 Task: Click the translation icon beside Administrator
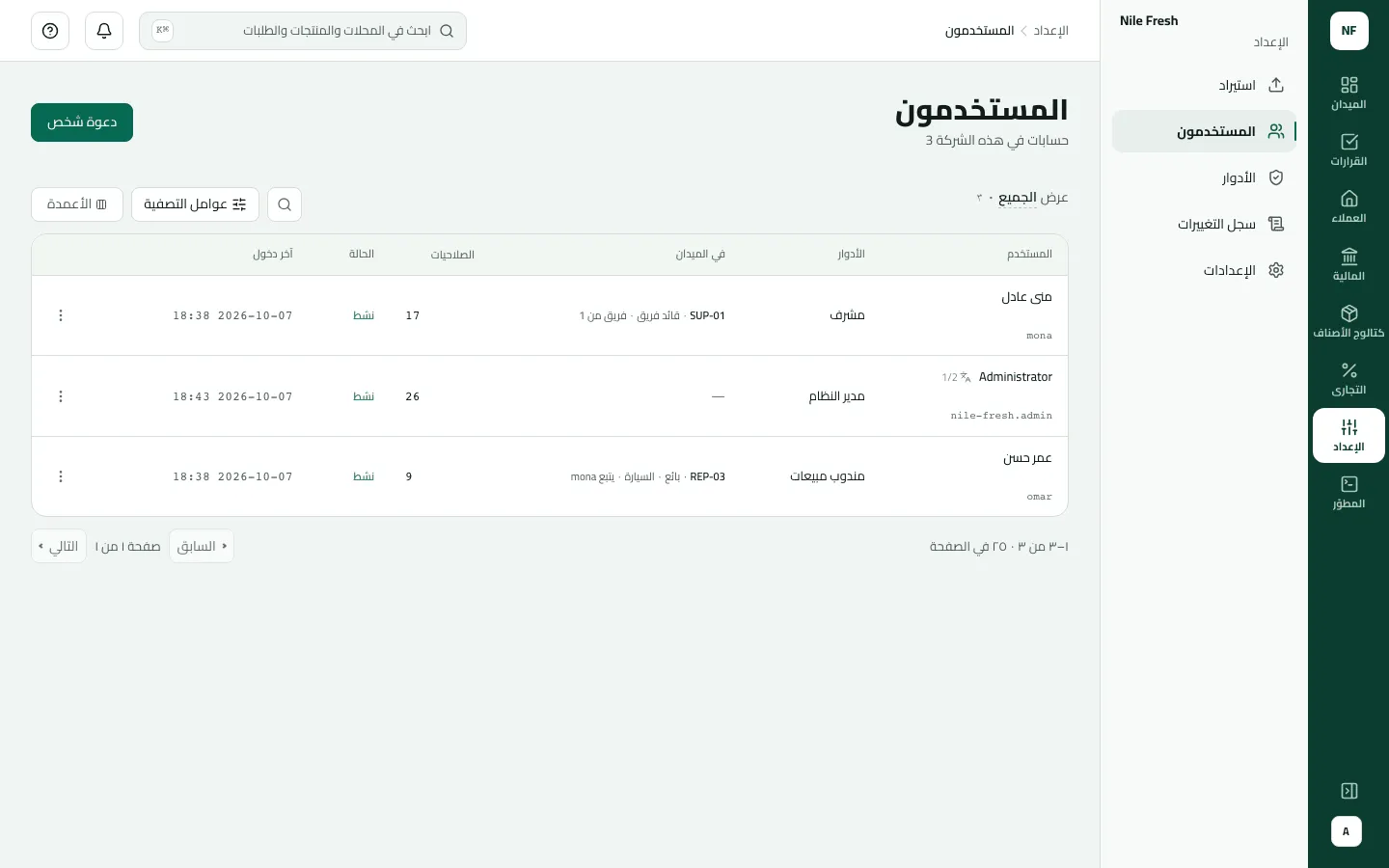click(966, 377)
